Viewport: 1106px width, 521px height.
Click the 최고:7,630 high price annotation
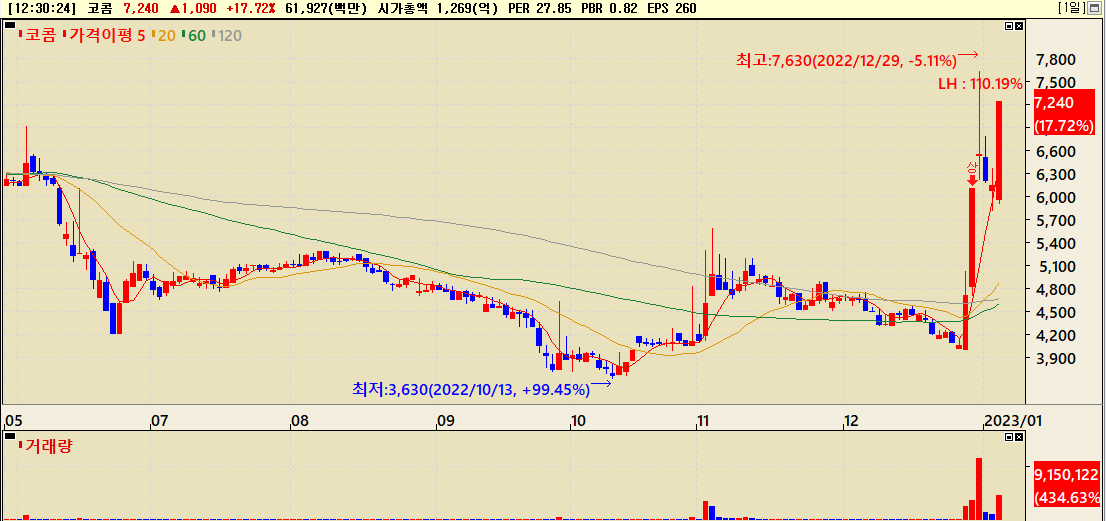pyautogui.click(x=846, y=61)
